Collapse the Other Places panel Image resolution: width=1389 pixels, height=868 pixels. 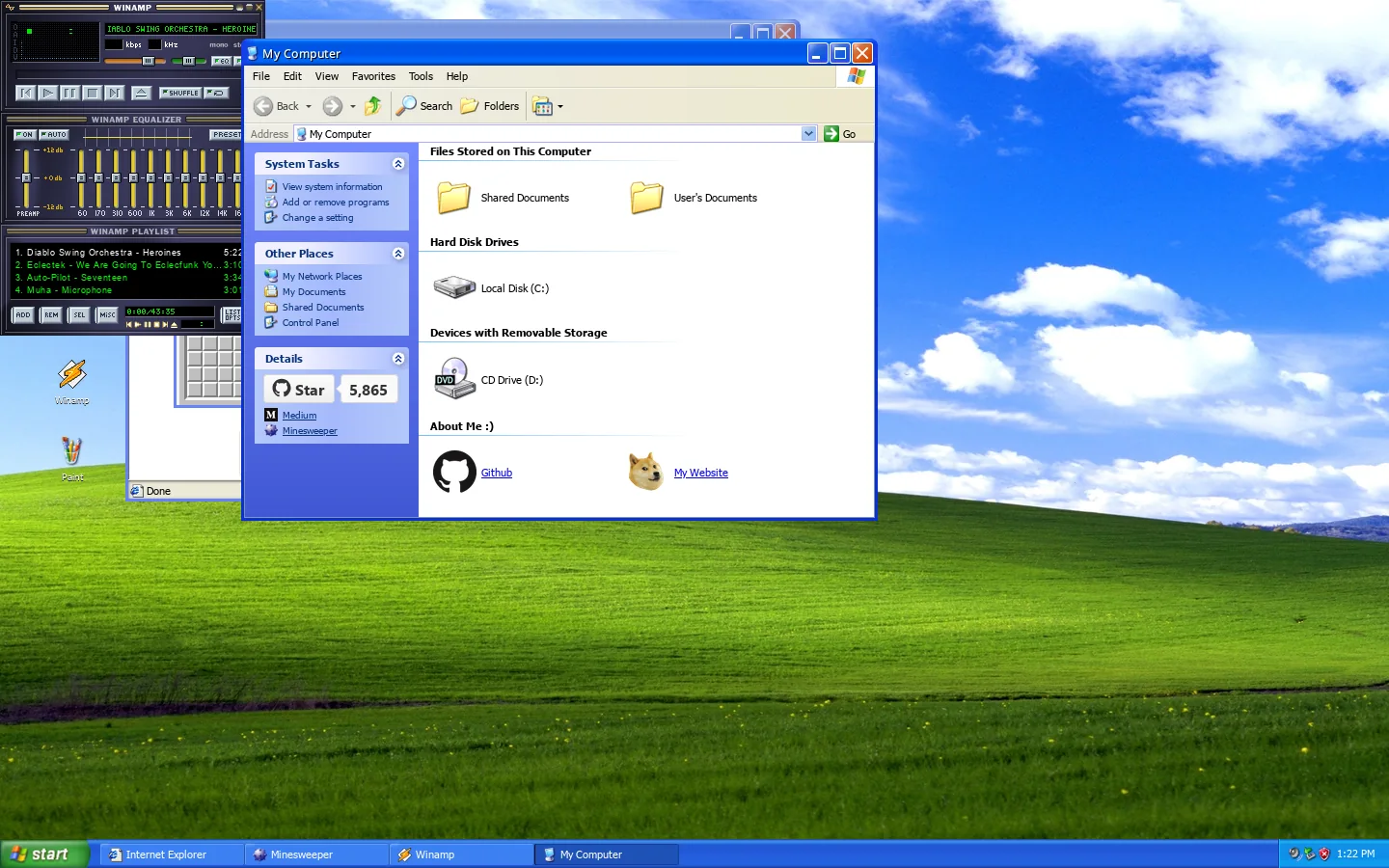398,254
